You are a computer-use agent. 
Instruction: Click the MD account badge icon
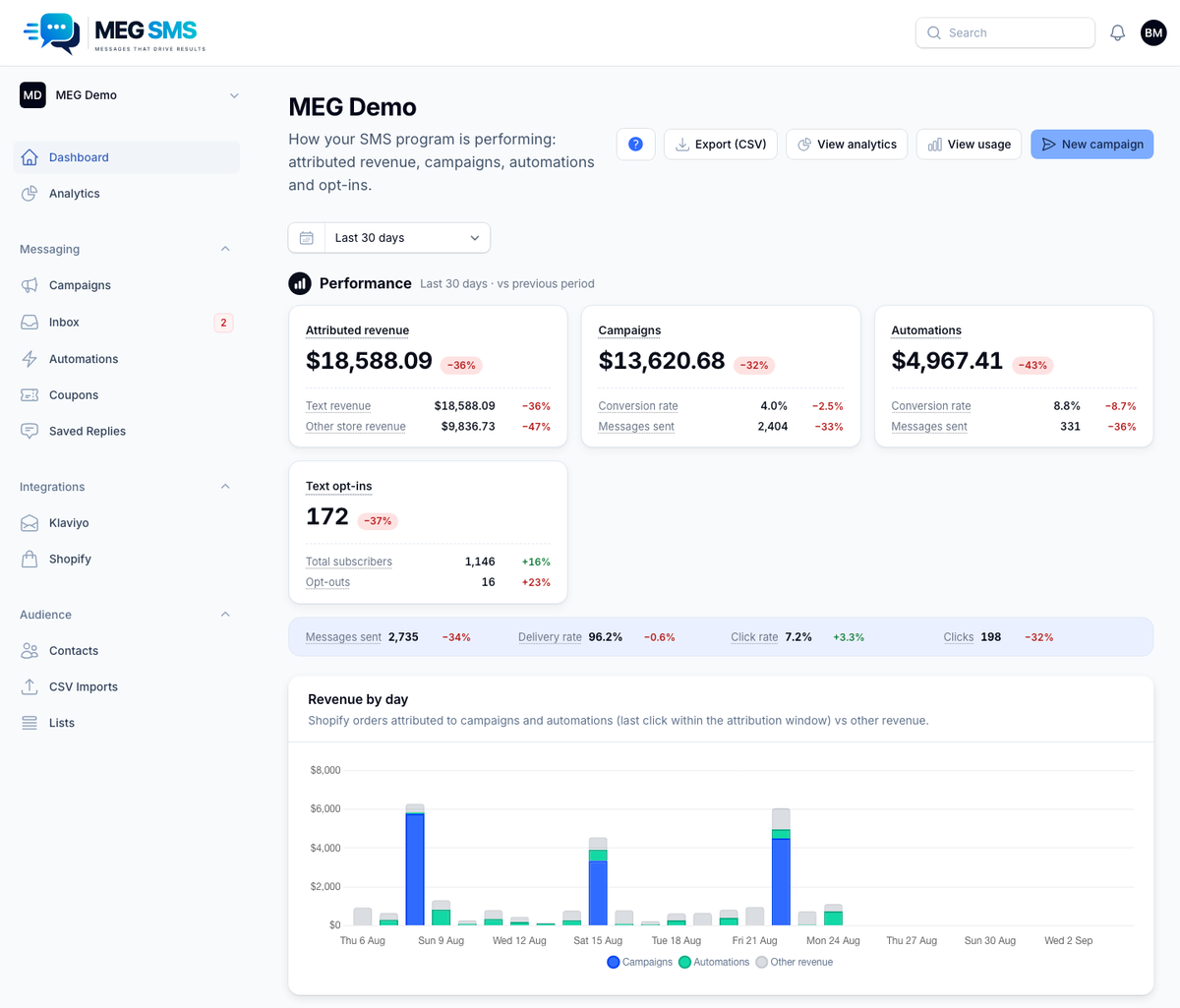[32, 95]
